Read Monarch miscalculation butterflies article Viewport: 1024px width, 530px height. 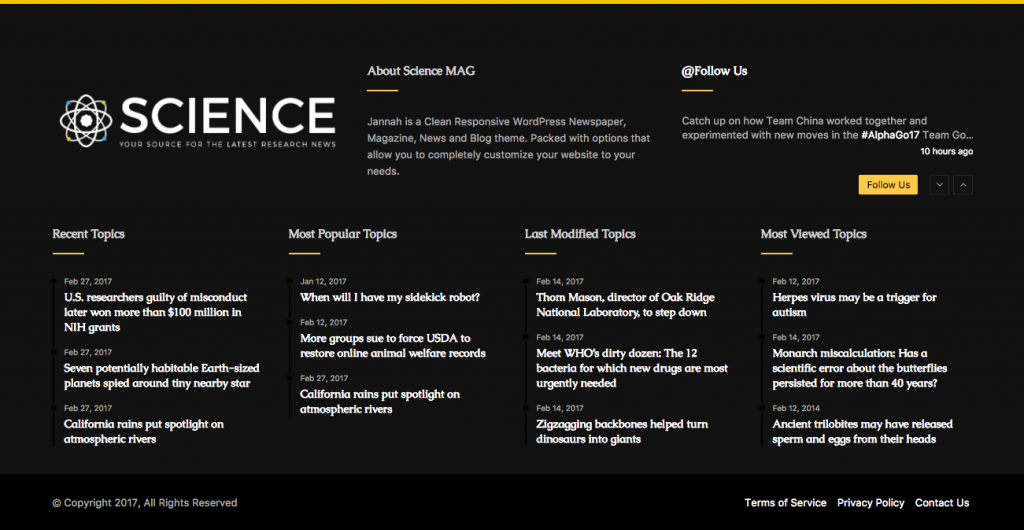point(859,368)
